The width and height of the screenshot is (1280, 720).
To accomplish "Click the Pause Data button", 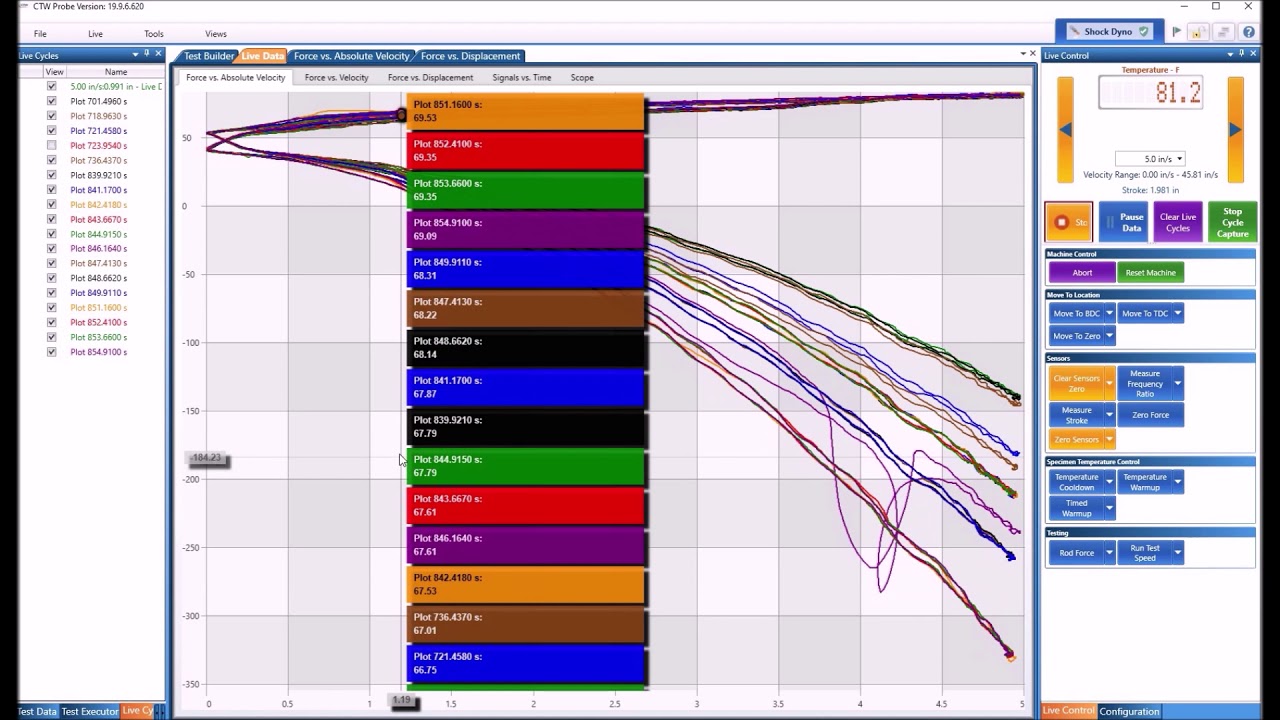I will 1131,222.
